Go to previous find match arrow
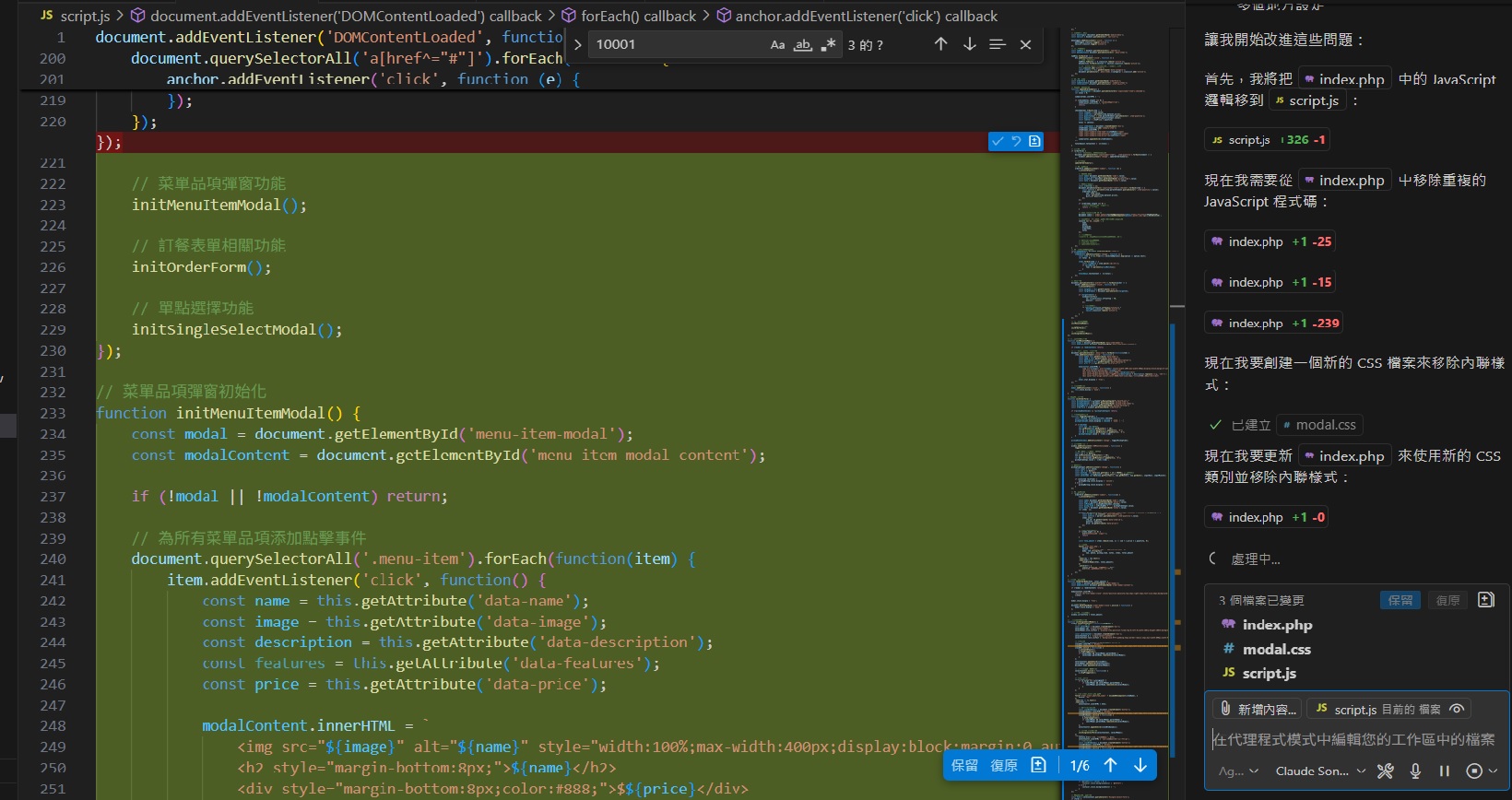 940,44
